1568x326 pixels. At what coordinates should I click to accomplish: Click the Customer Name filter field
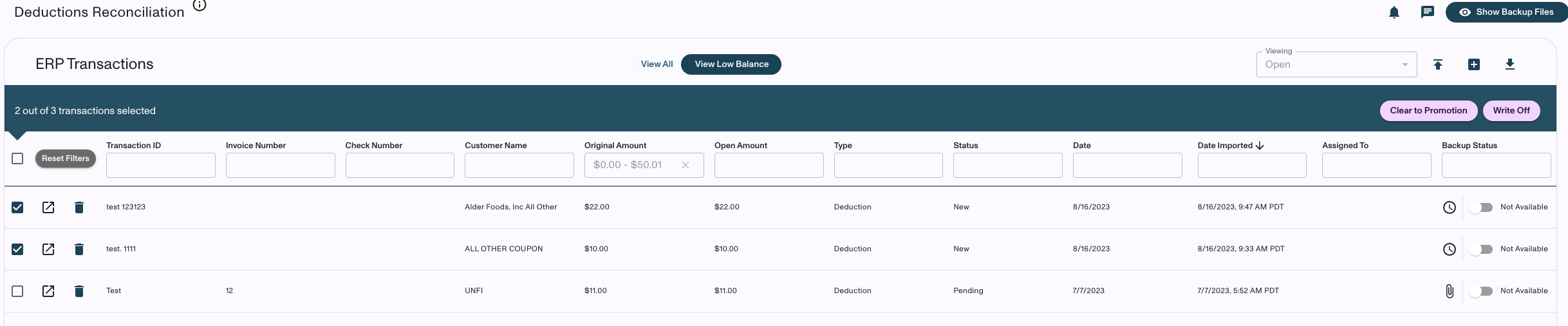tap(519, 165)
